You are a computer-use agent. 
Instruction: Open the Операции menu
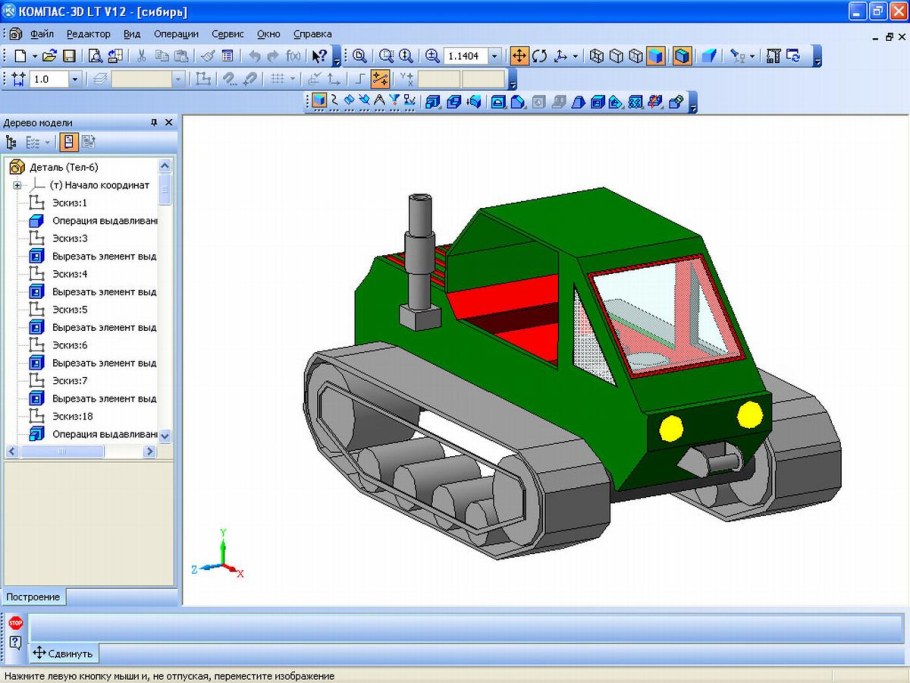coord(176,33)
